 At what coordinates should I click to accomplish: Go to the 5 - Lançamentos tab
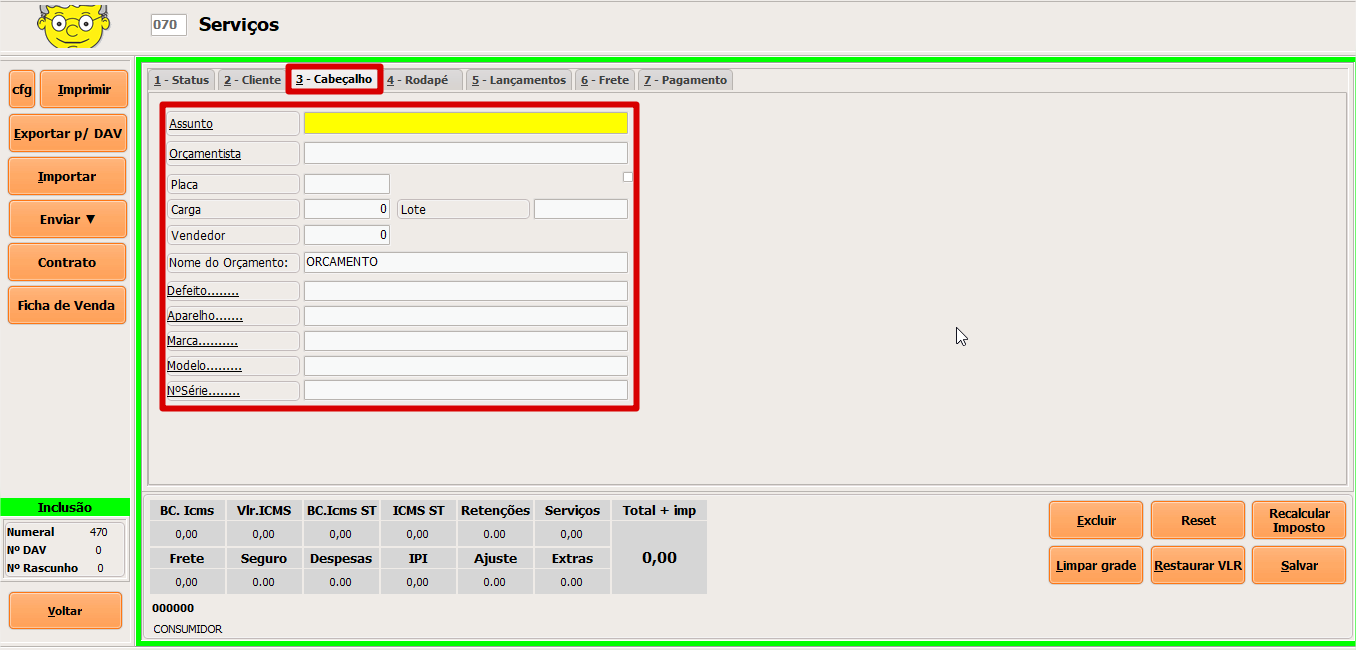pos(518,80)
